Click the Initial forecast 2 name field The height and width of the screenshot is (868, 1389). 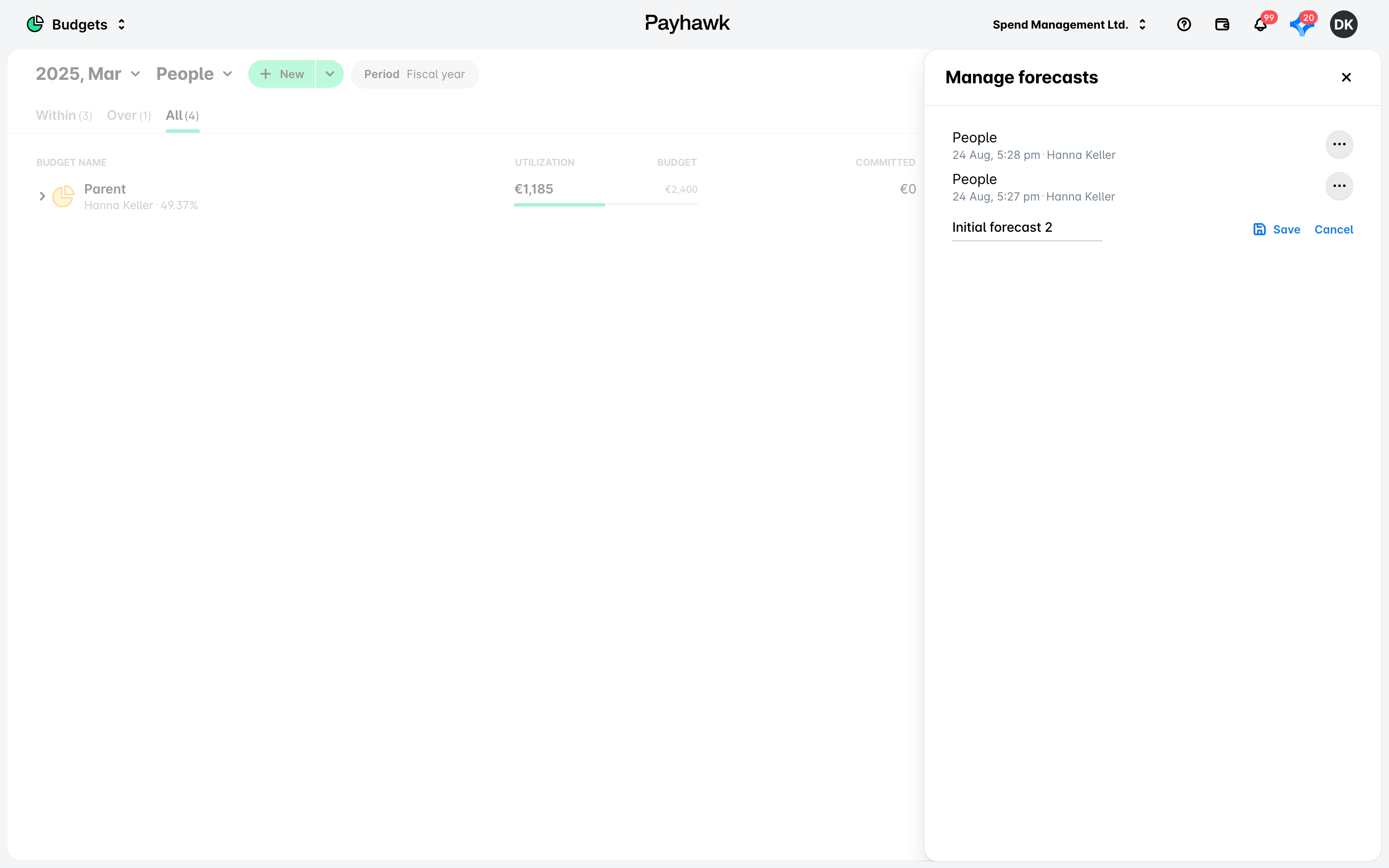coord(1027,228)
